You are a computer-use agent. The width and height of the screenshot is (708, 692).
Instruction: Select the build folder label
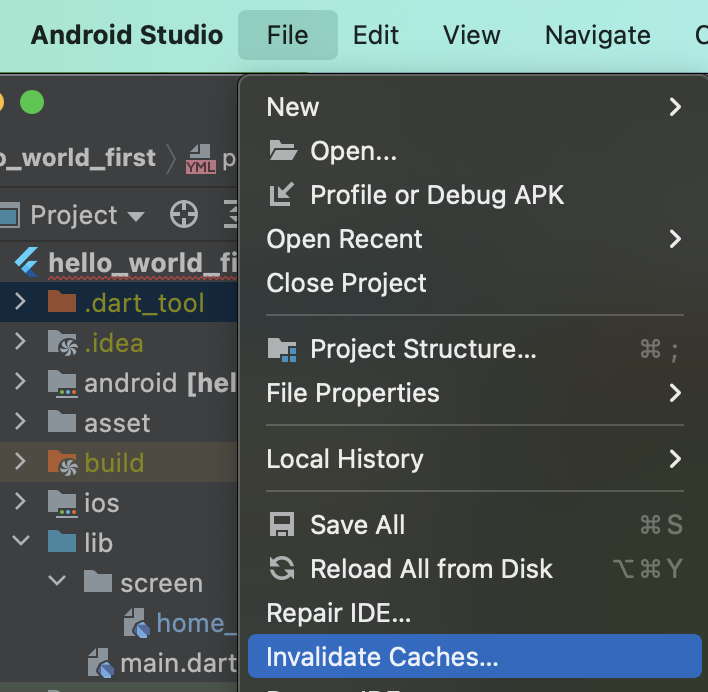tap(114, 463)
